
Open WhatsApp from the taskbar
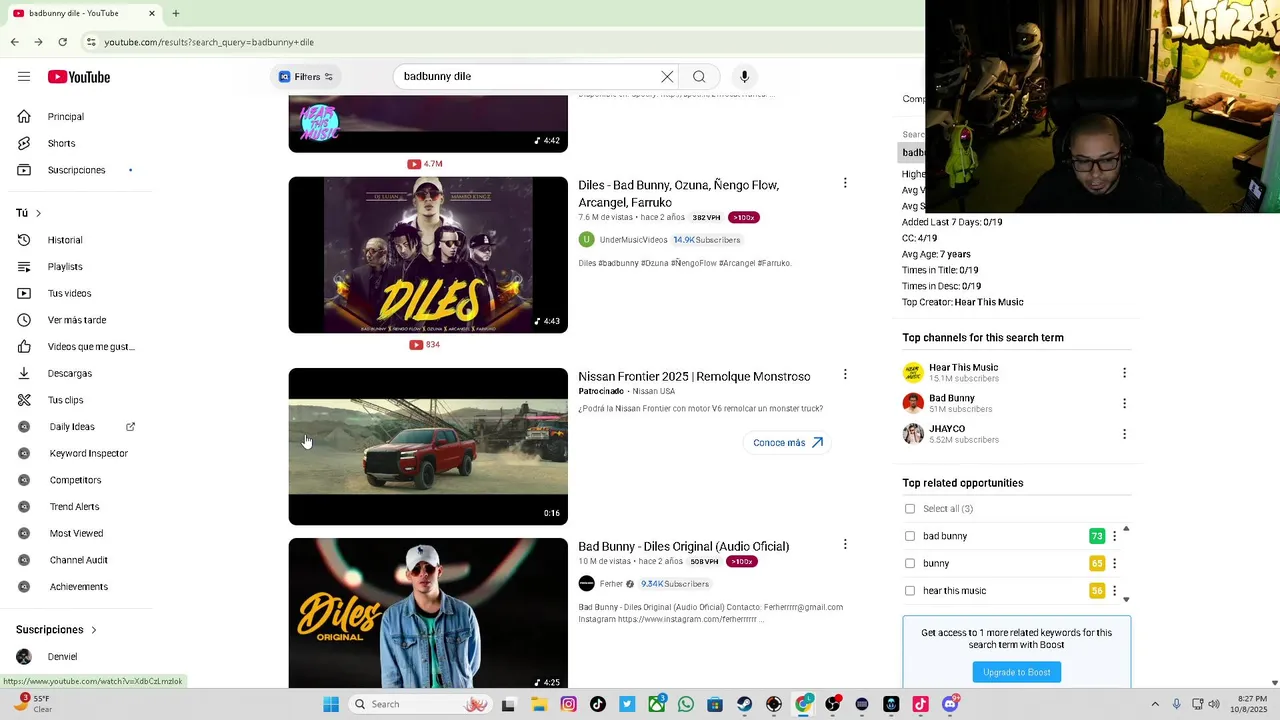click(686, 704)
